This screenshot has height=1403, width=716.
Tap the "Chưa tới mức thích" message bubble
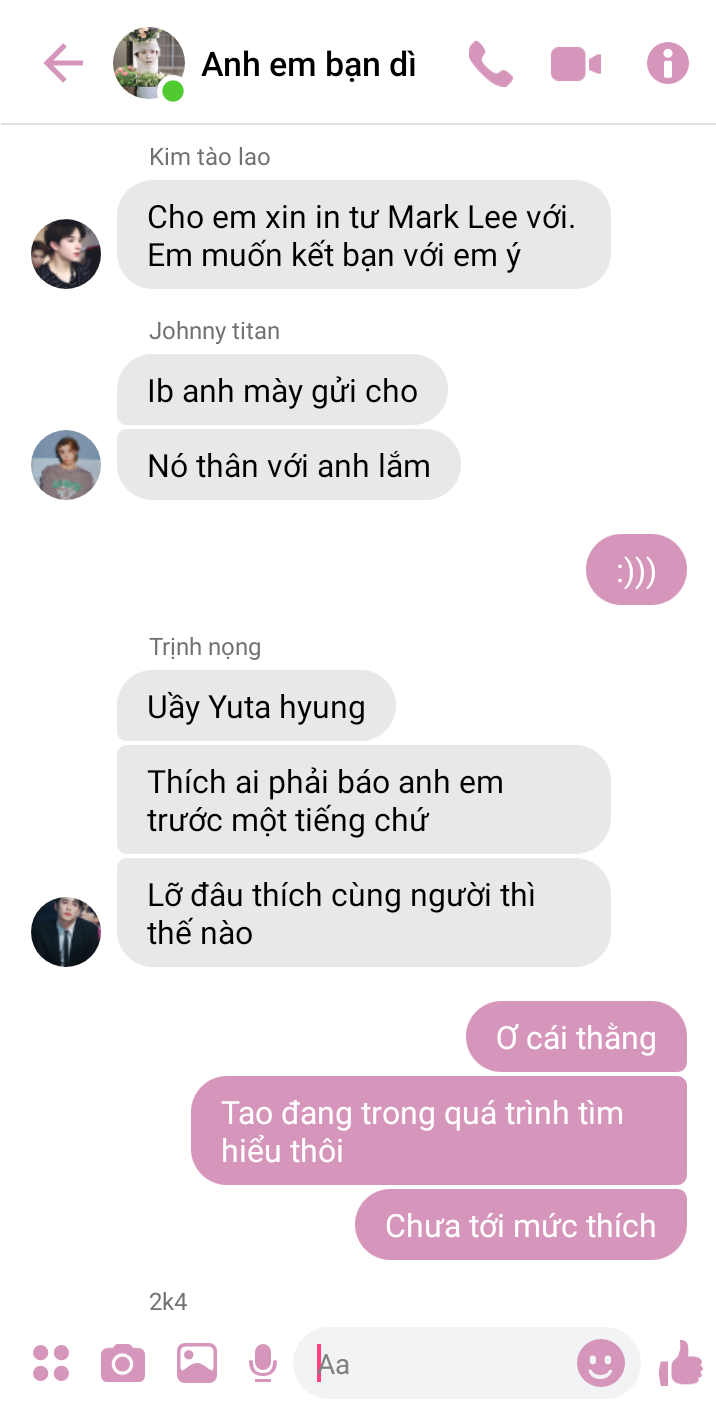(x=521, y=1225)
